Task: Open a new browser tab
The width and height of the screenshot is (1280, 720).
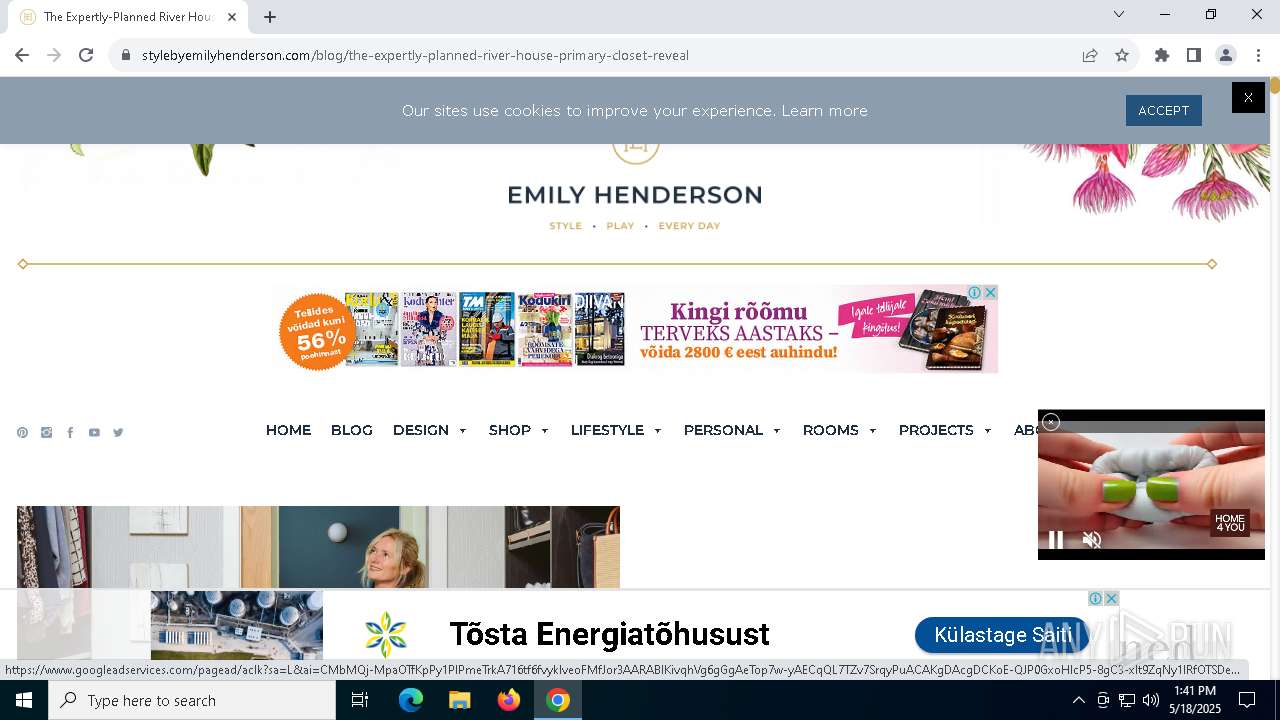Action: (270, 17)
